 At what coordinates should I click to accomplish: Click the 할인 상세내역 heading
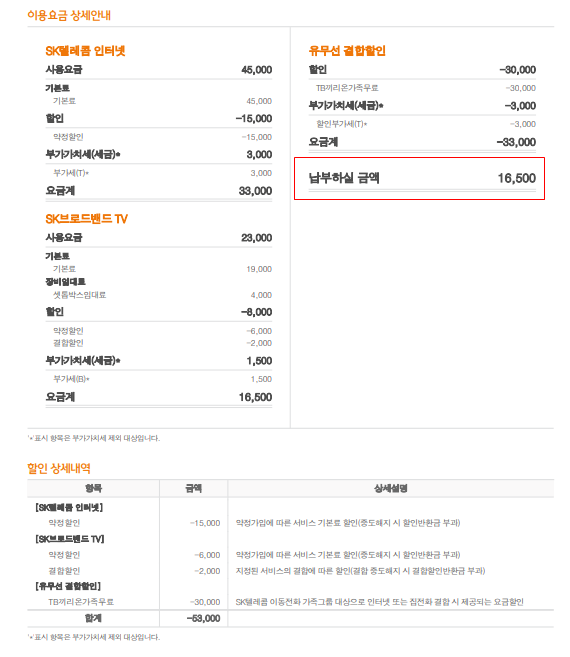[x=59, y=468]
